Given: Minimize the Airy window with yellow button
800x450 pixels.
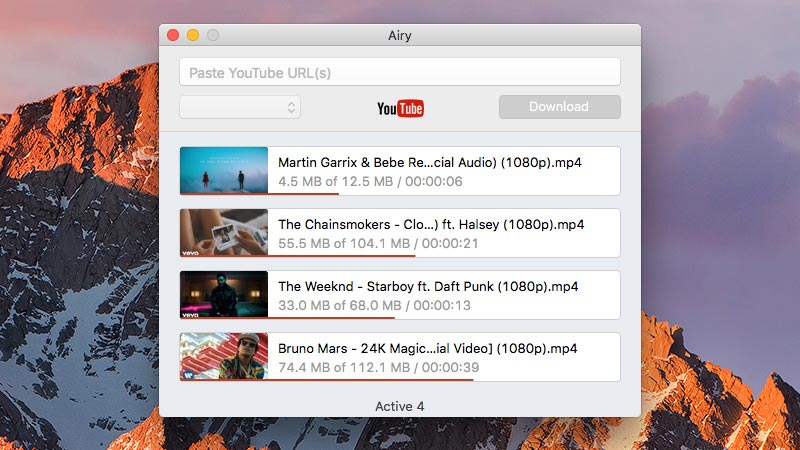Looking at the screenshot, I should 193,35.
